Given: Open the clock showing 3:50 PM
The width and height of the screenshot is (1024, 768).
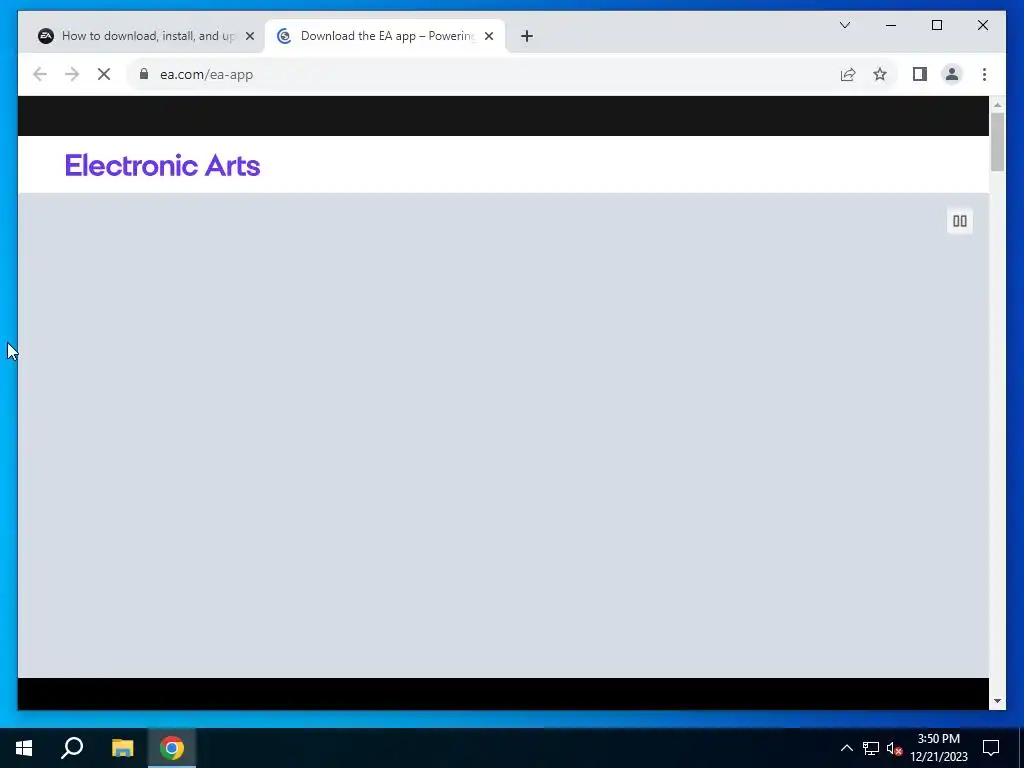Looking at the screenshot, I should pyautogui.click(x=938, y=748).
